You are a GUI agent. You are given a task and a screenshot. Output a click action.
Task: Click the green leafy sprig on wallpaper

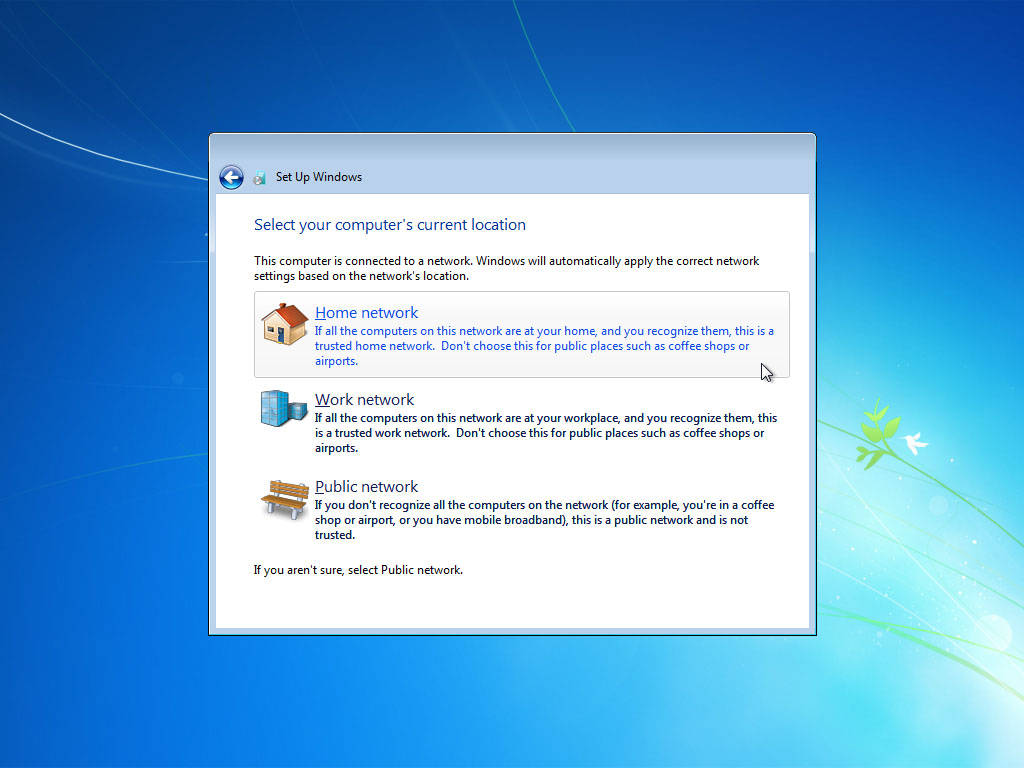click(x=876, y=434)
